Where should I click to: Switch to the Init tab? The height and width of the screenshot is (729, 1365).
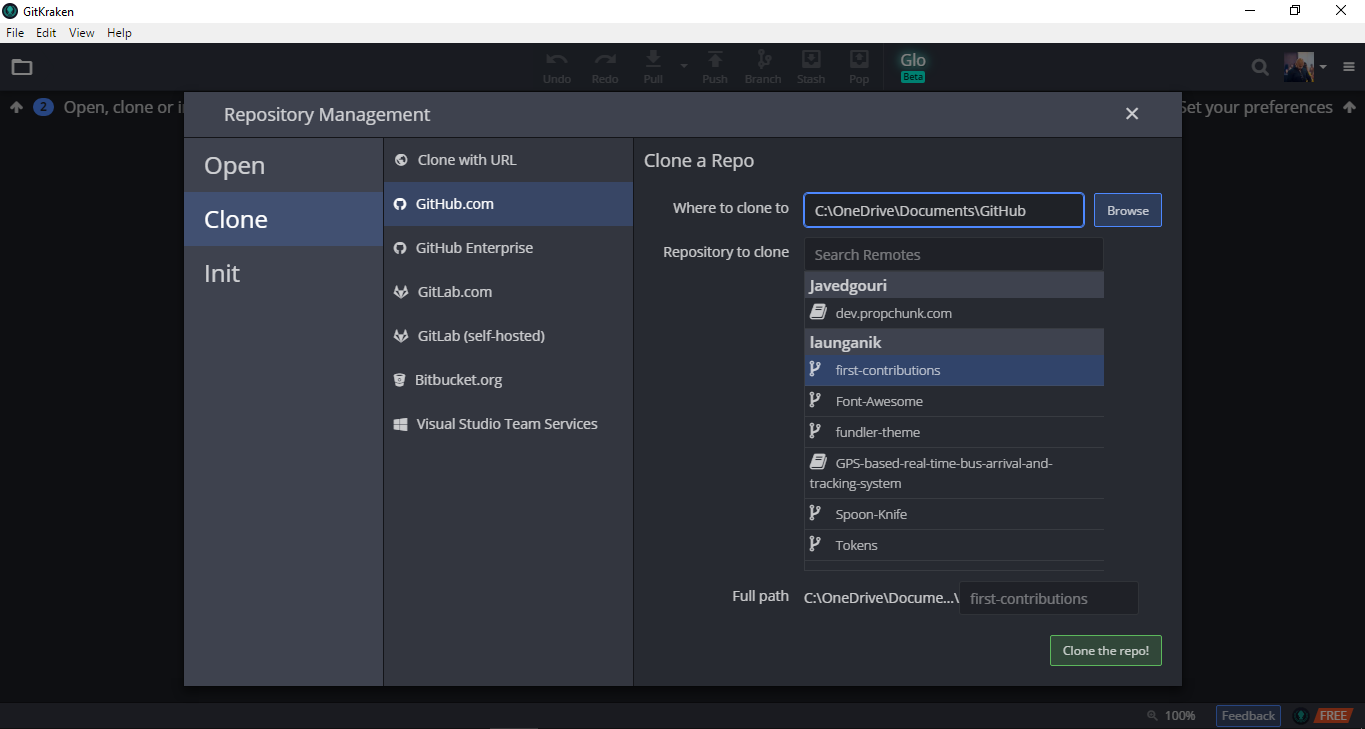pos(284,273)
